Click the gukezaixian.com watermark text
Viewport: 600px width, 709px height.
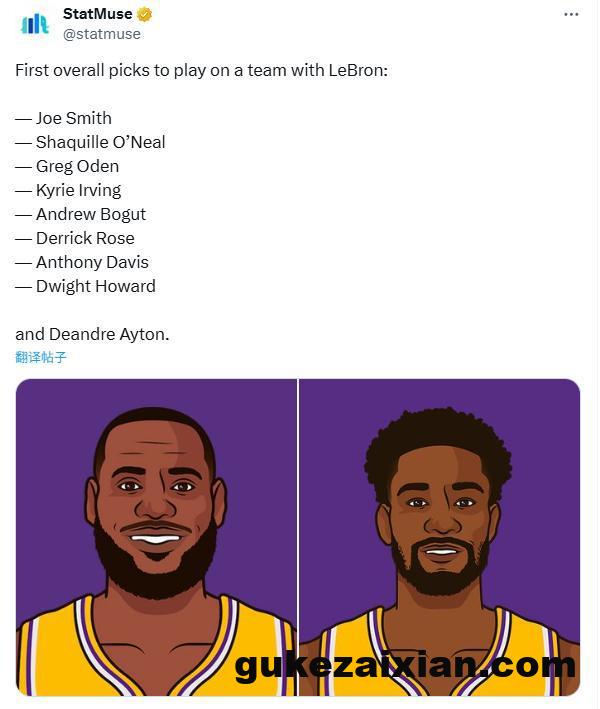[x=405, y=666]
